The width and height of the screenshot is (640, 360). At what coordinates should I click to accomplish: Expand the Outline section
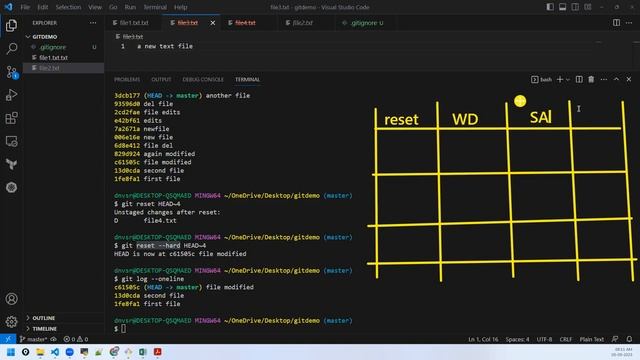tap(63, 318)
